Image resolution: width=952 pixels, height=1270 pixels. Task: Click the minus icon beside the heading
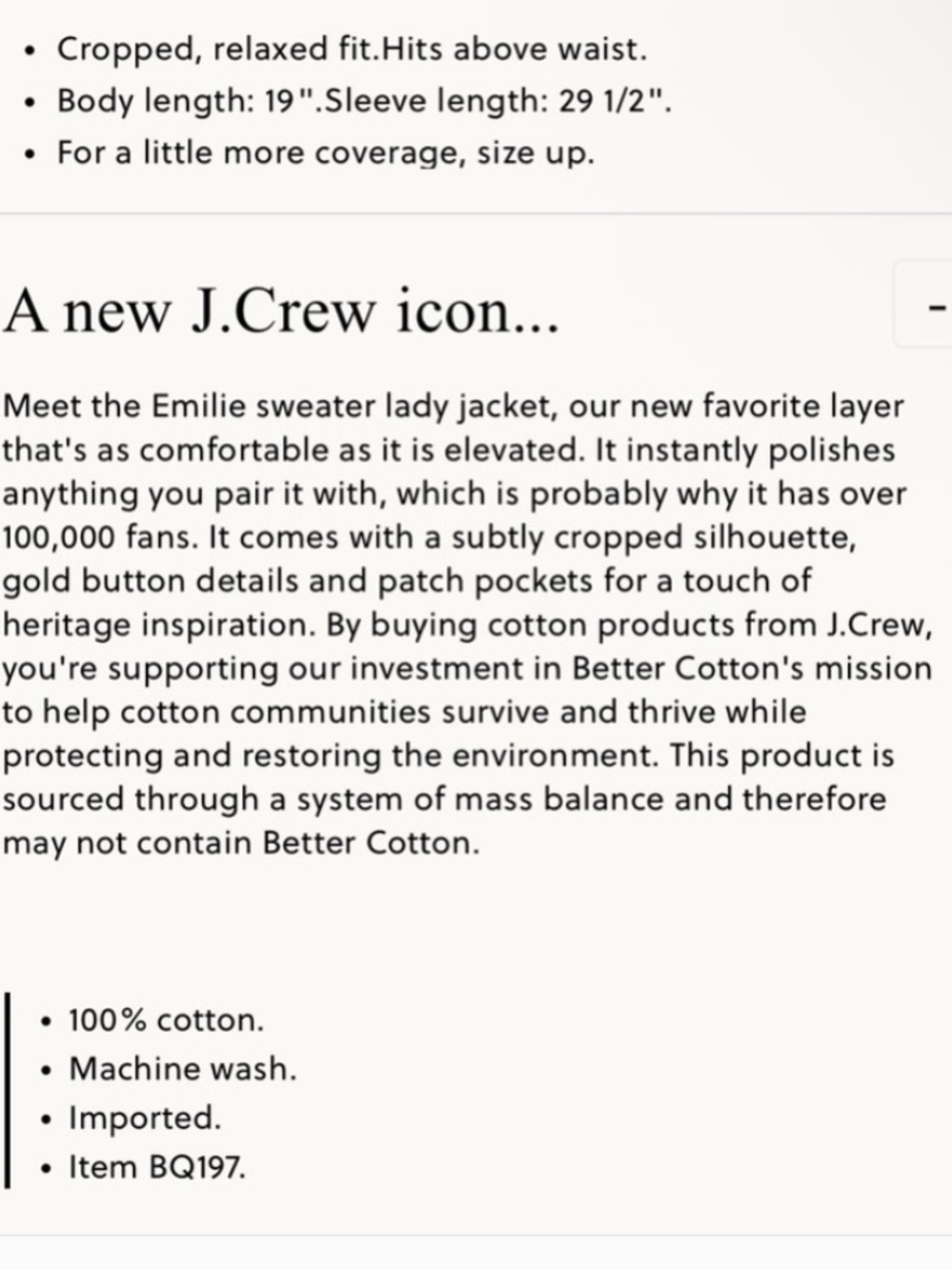point(939,307)
